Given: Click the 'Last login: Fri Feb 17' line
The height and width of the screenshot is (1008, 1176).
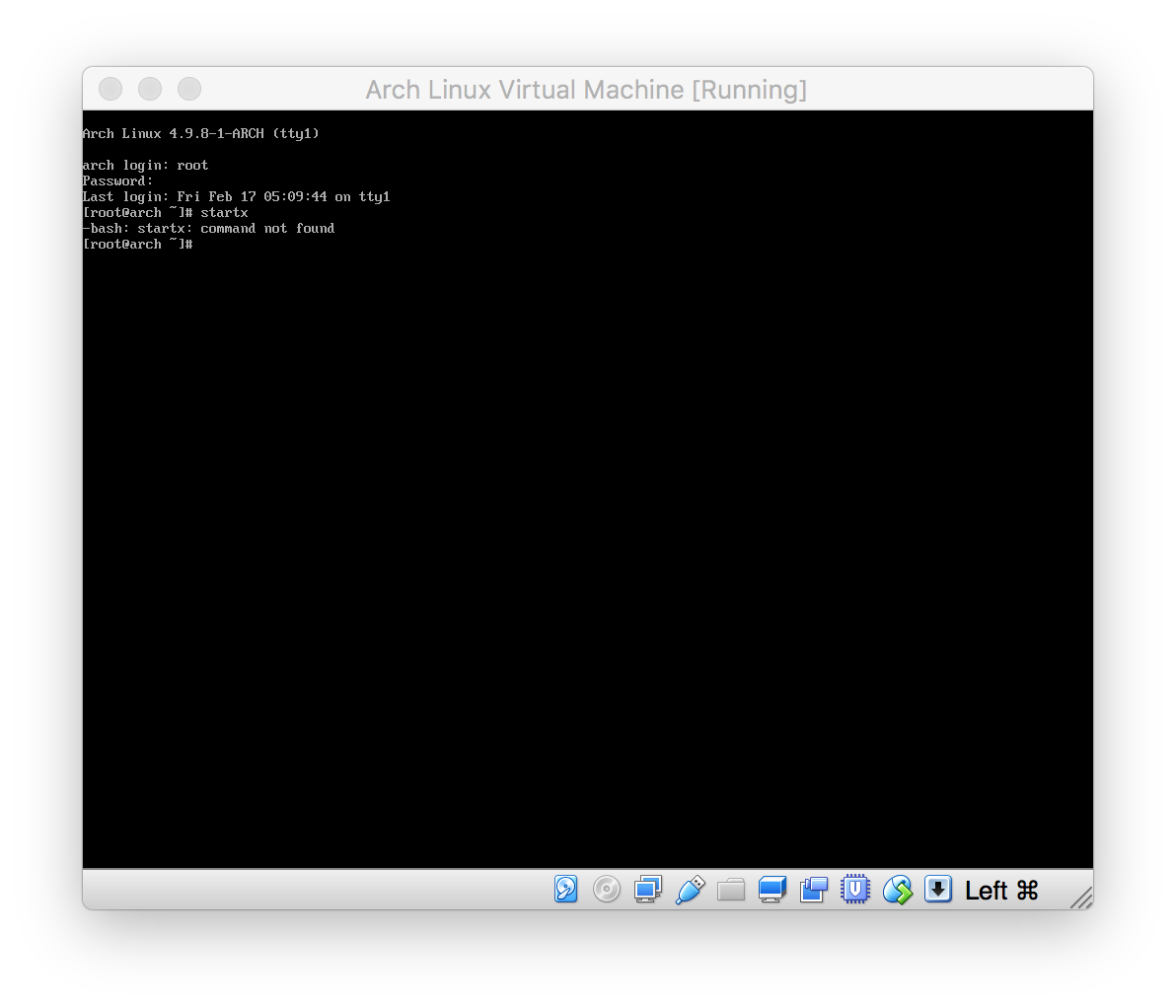Looking at the screenshot, I should tap(236, 196).
